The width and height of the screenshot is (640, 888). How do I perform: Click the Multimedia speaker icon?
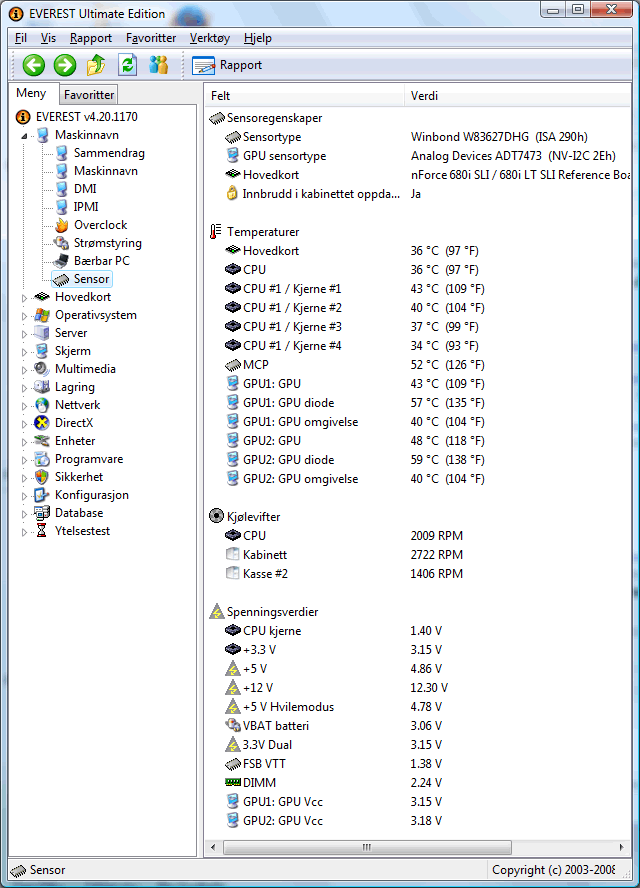(42, 369)
